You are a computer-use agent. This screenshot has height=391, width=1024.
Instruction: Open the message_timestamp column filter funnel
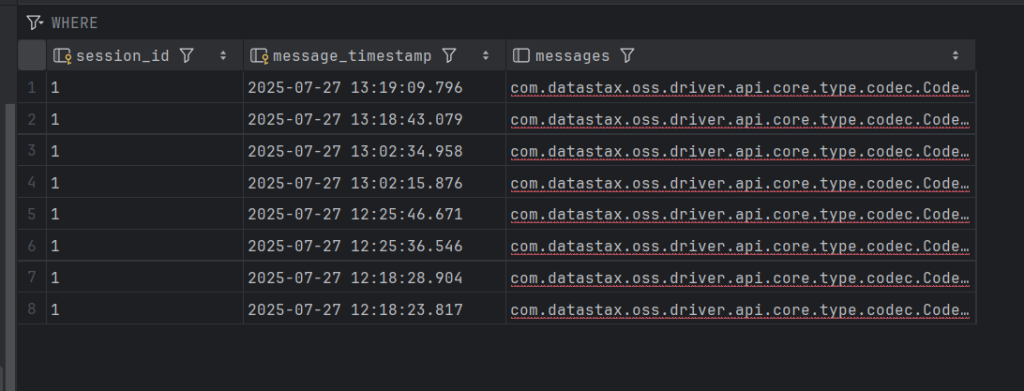tap(449, 56)
